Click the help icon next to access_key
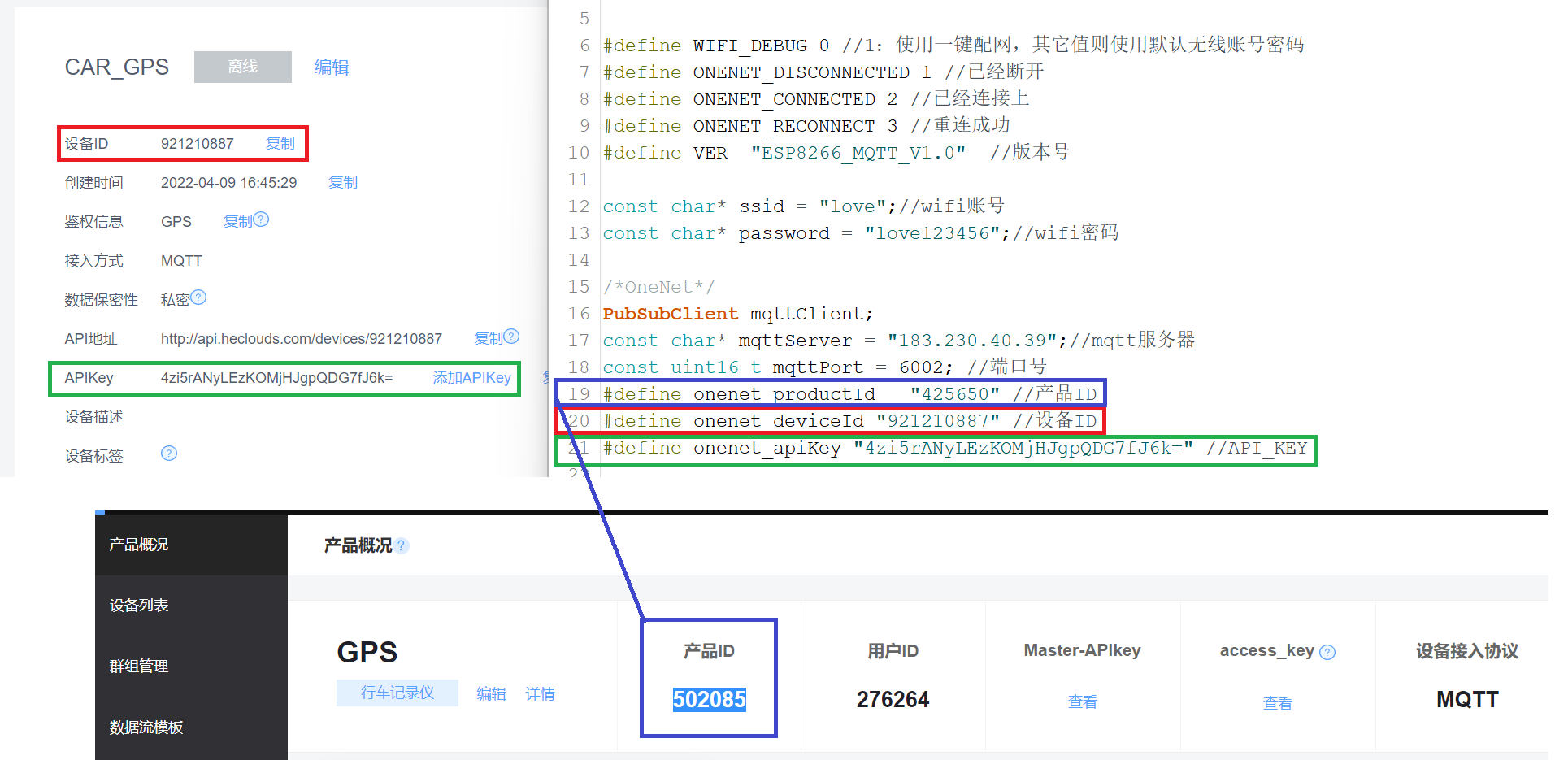Image resolution: width=1568 pixels, height=760 pixels. (1327, 652)
